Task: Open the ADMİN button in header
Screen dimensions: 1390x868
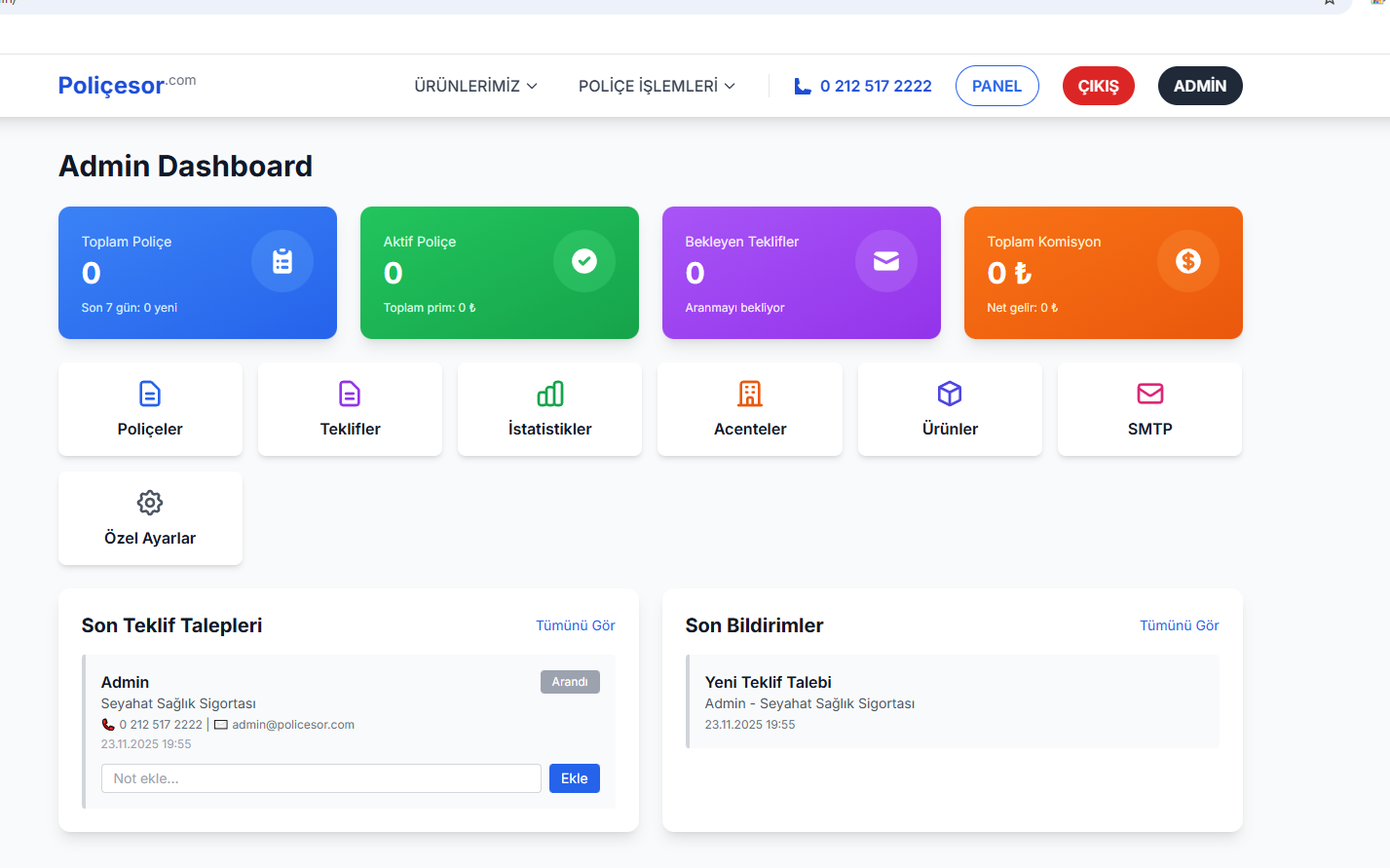Action: point(1200,86)
